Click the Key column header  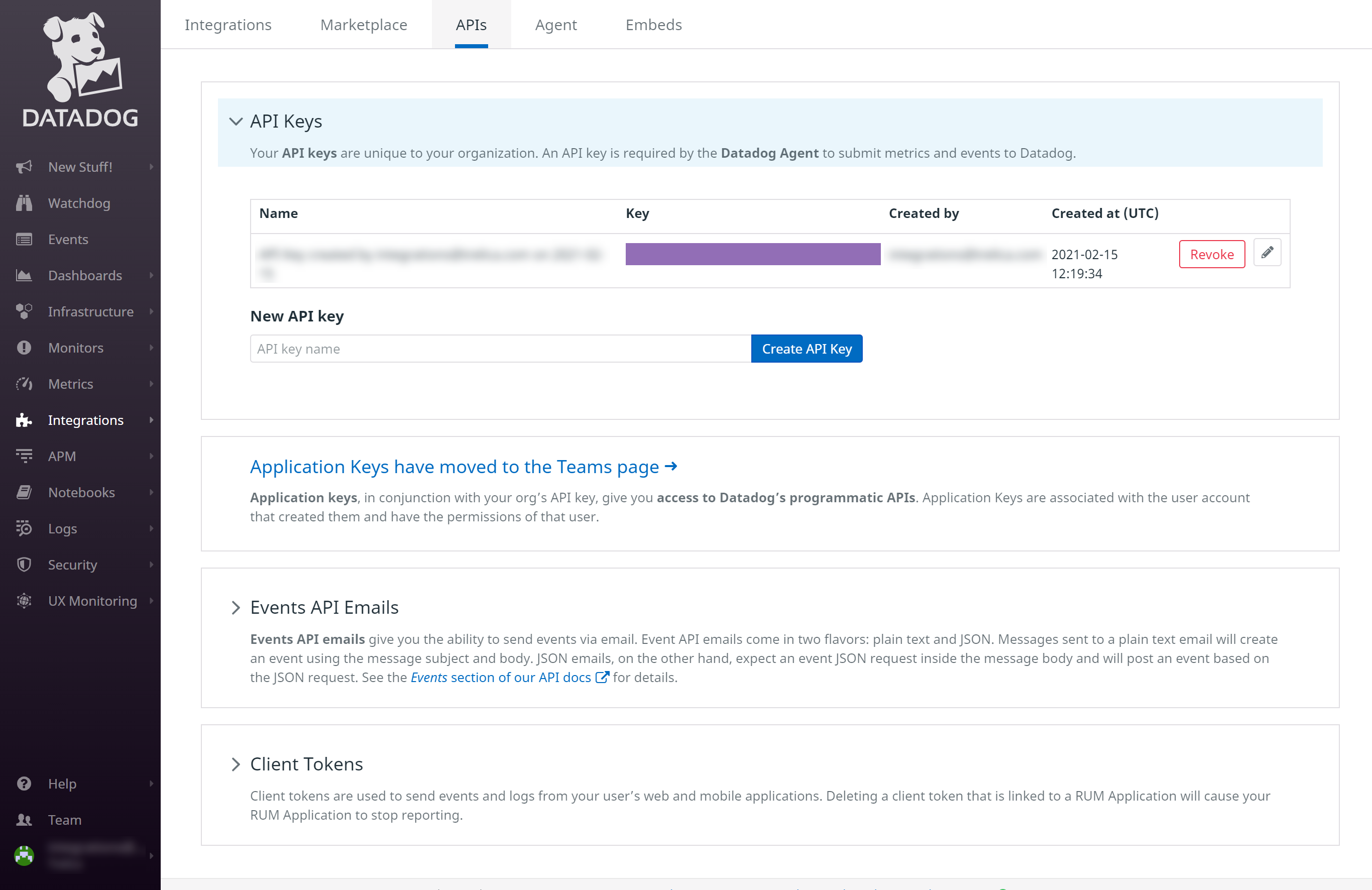tap(637, 213)
